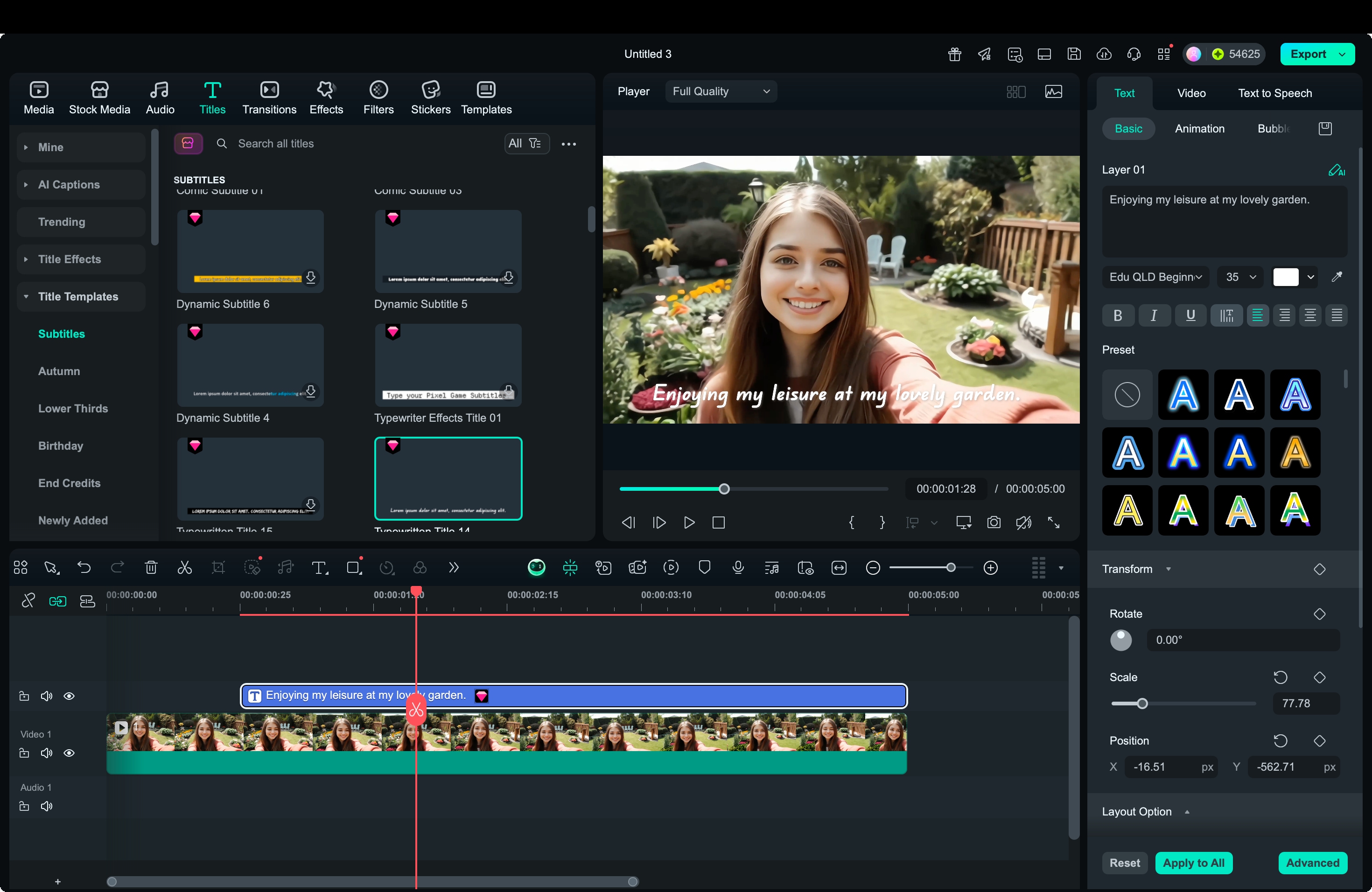Click the eyedropper color picker icon
1372x892 pixels.
pyautogui.click(x=1337, y=277)
